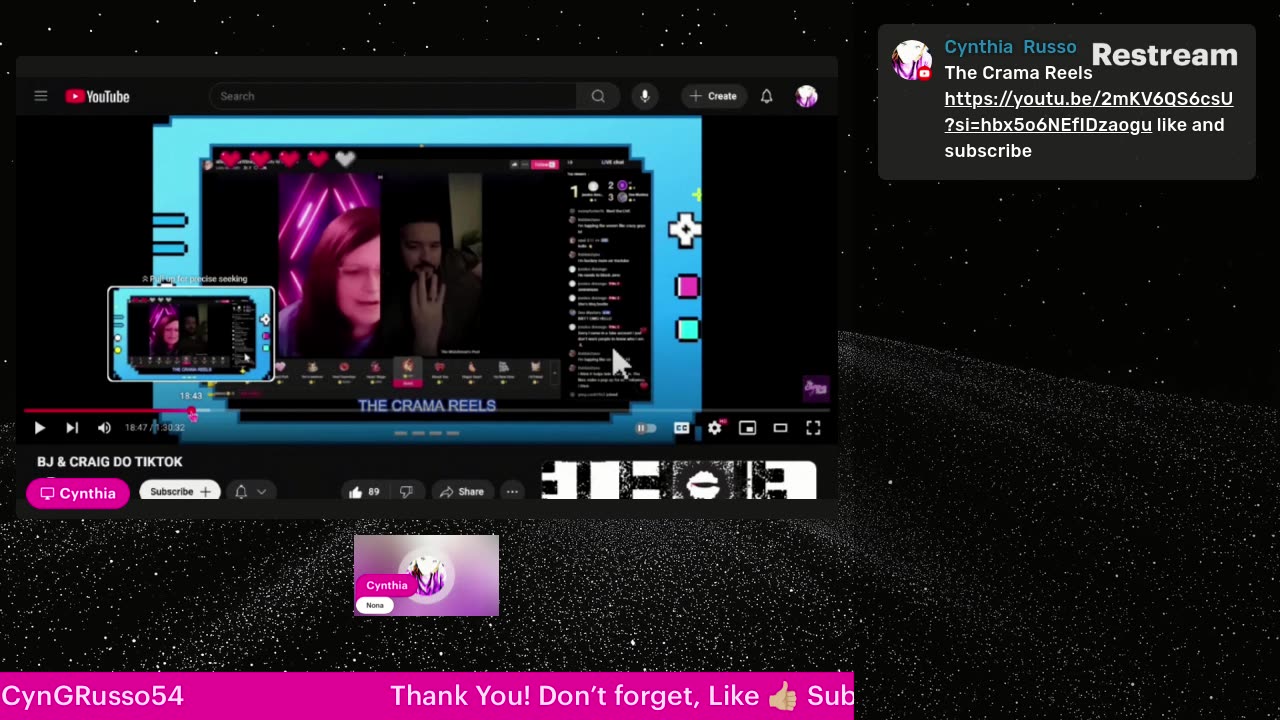Click the seek preview thumbnail at 18:43
Image resolution: width=1280 pixels, height=720 pixels.
pyautogui.click(x=191, y=334)
